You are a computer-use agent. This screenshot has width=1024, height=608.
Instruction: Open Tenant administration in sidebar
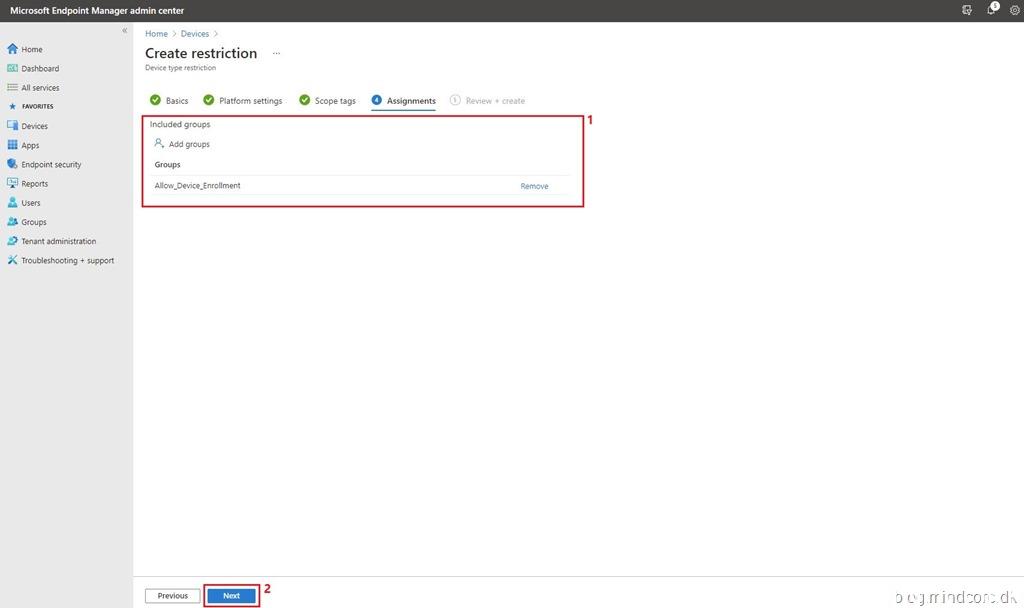58,241
